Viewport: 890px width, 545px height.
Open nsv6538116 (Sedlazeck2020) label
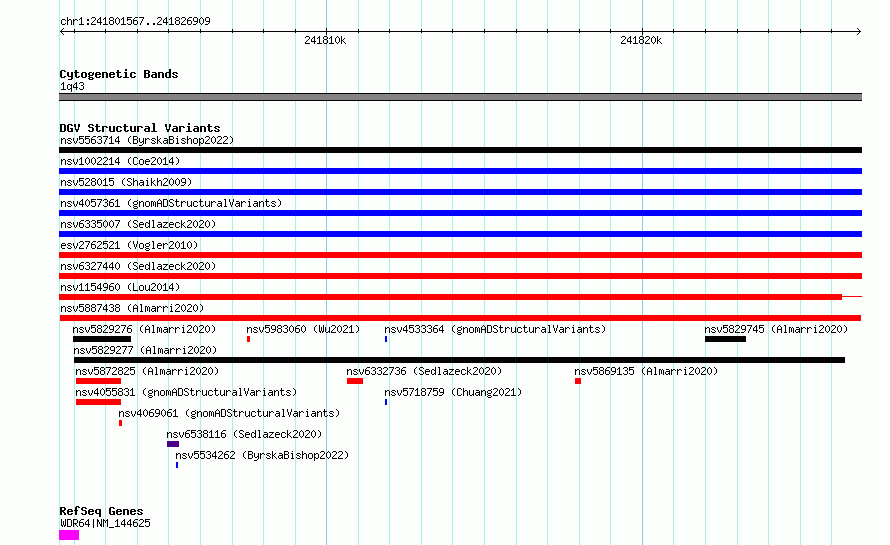244,434
